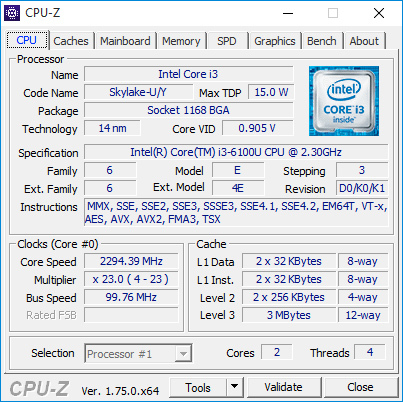Click the Specification field showing i3-6100U

point(236,152)
